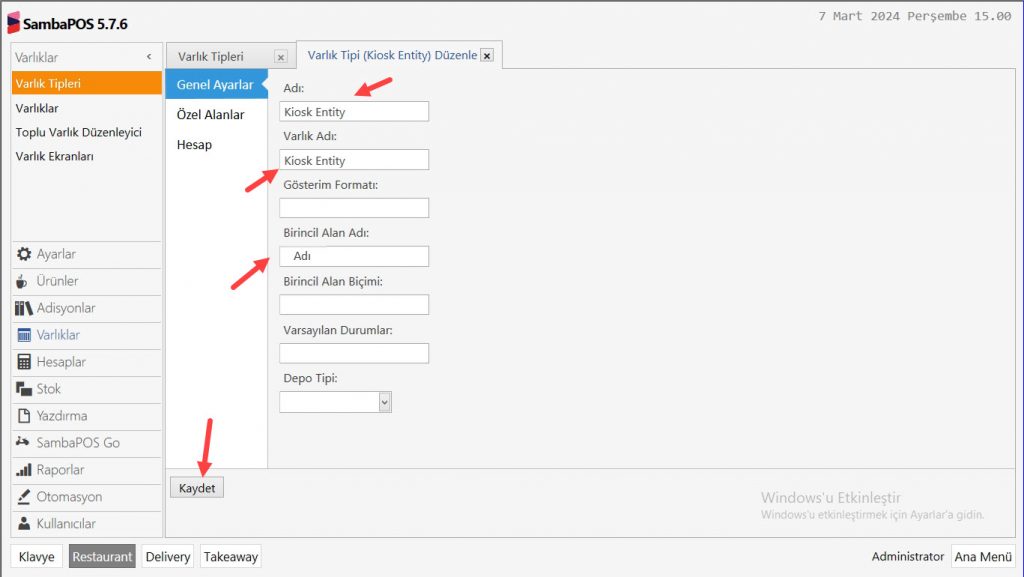Image resolution: width=1024 pixels, height=577 pixels.
Task: Open Ayarlar via its gear icon
Action: coord(25,255)
